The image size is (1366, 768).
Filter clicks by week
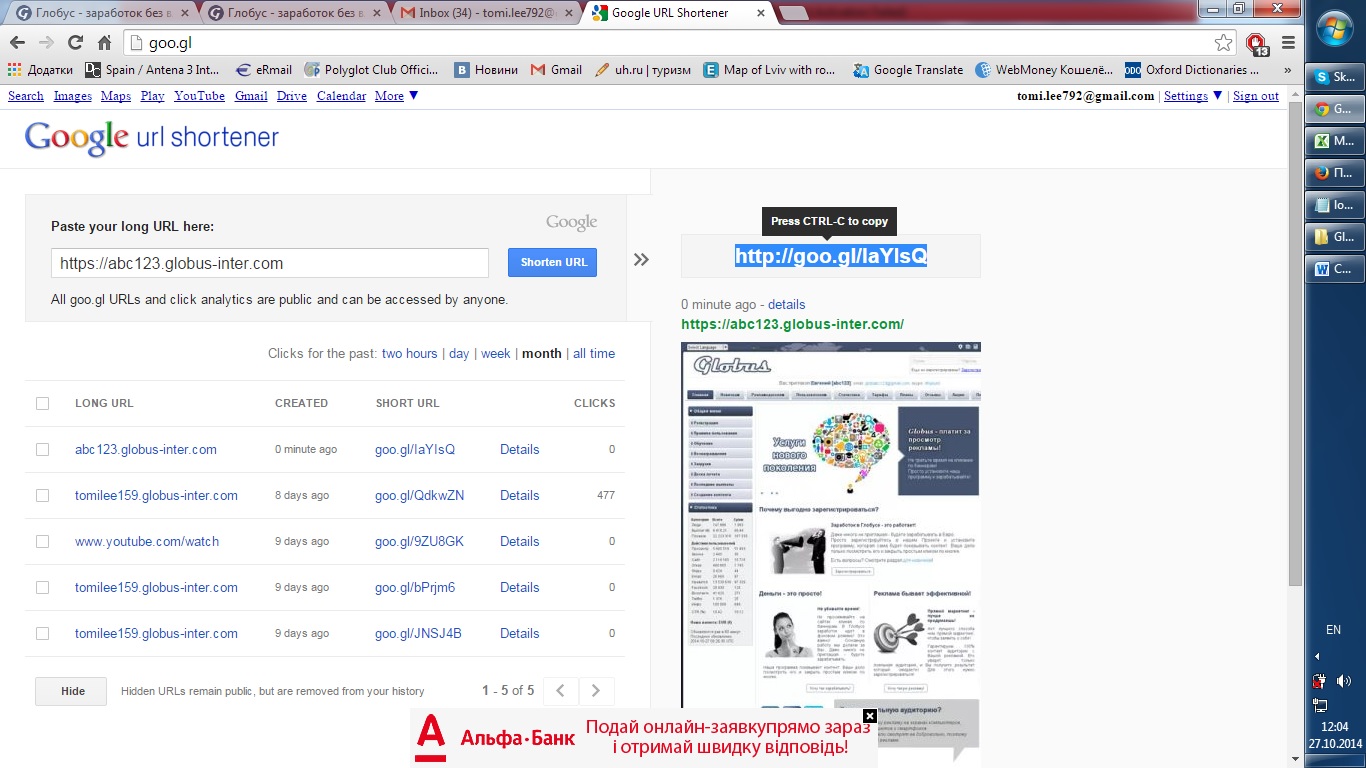(496, 353)
